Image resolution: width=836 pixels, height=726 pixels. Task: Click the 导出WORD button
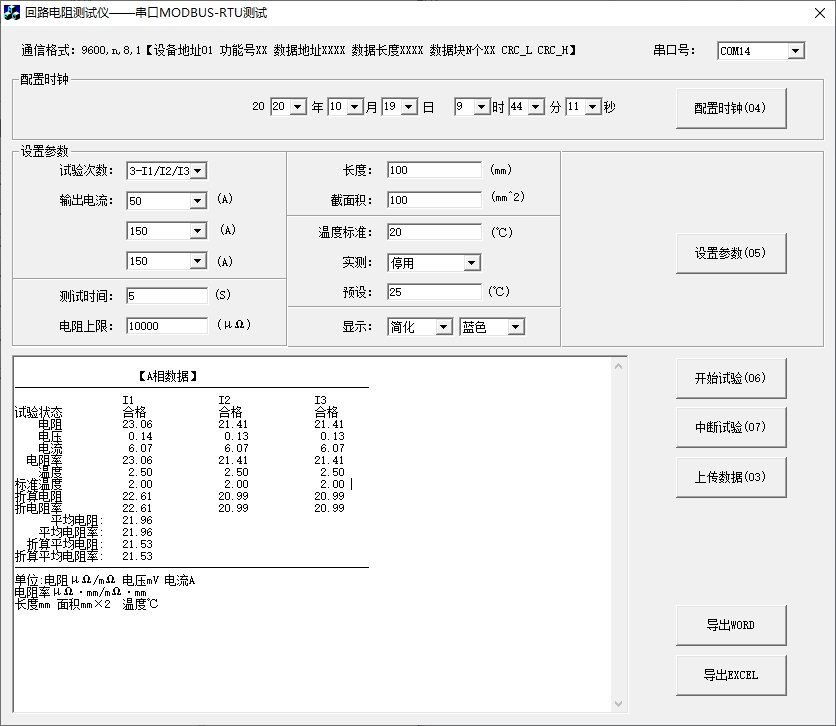click(730, 625)
